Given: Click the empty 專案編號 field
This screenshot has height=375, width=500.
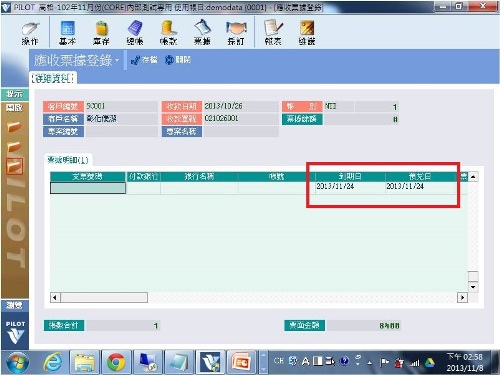Looking at the screenshot, I should [121, 132].
